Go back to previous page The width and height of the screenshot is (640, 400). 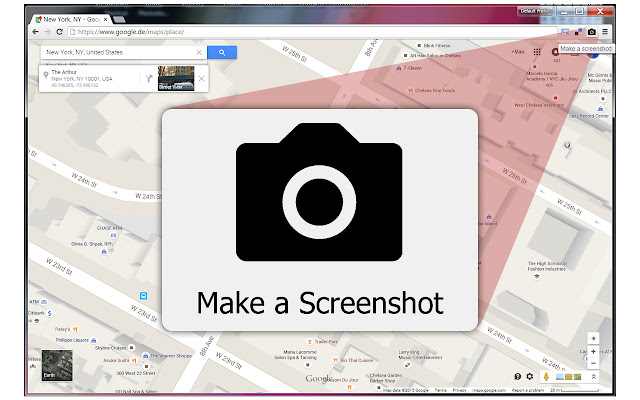[35, 32]
